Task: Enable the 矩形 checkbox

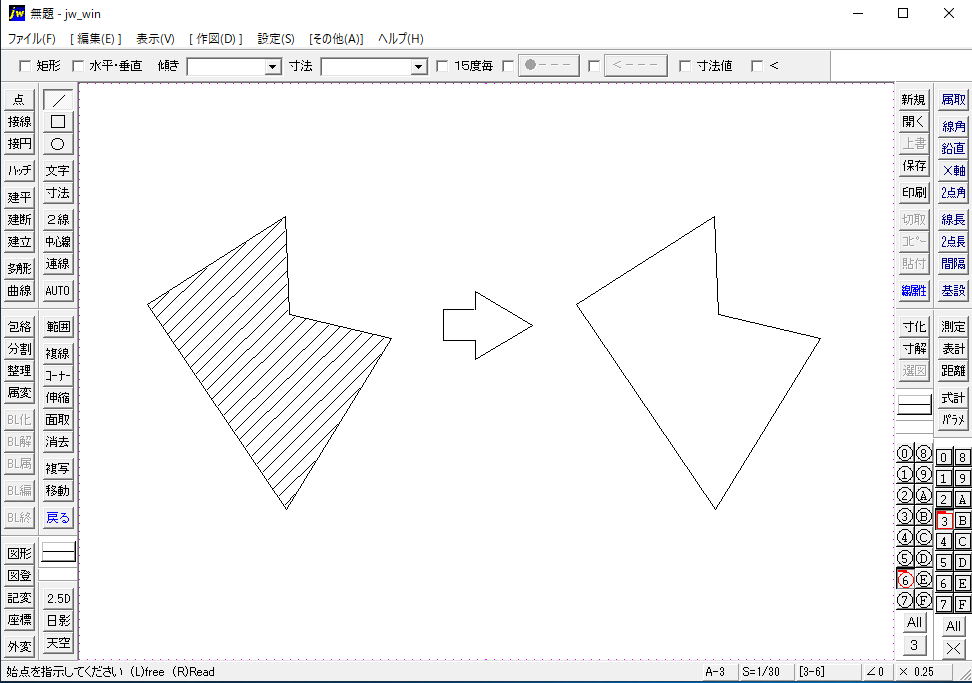Action: 25,66
